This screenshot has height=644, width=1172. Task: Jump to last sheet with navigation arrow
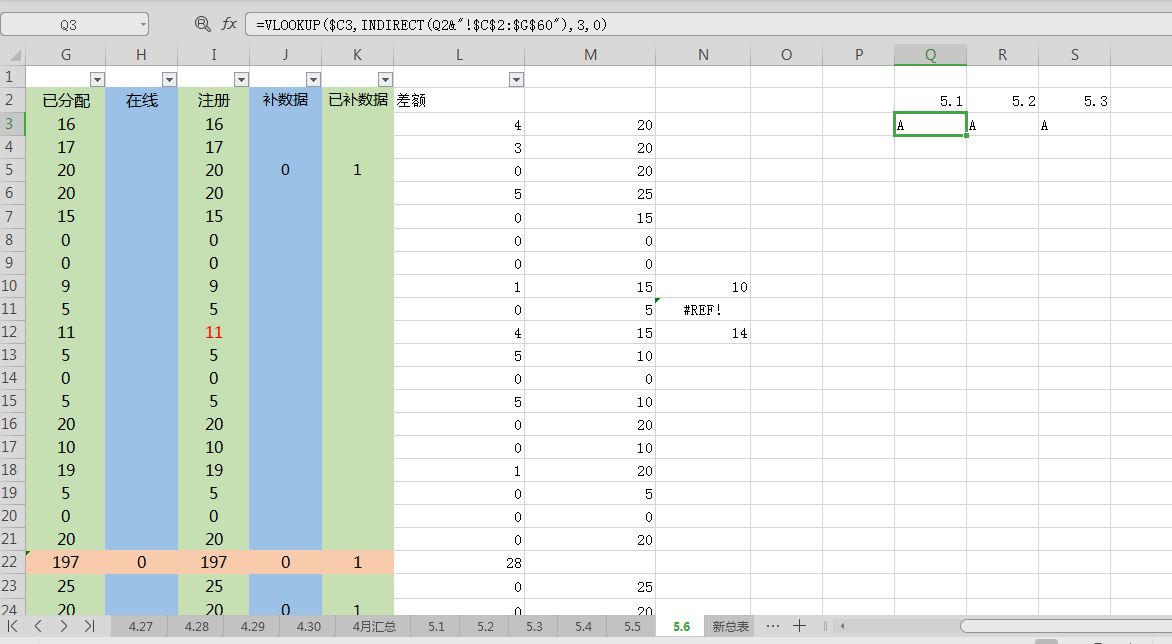(x=89, y=626)
